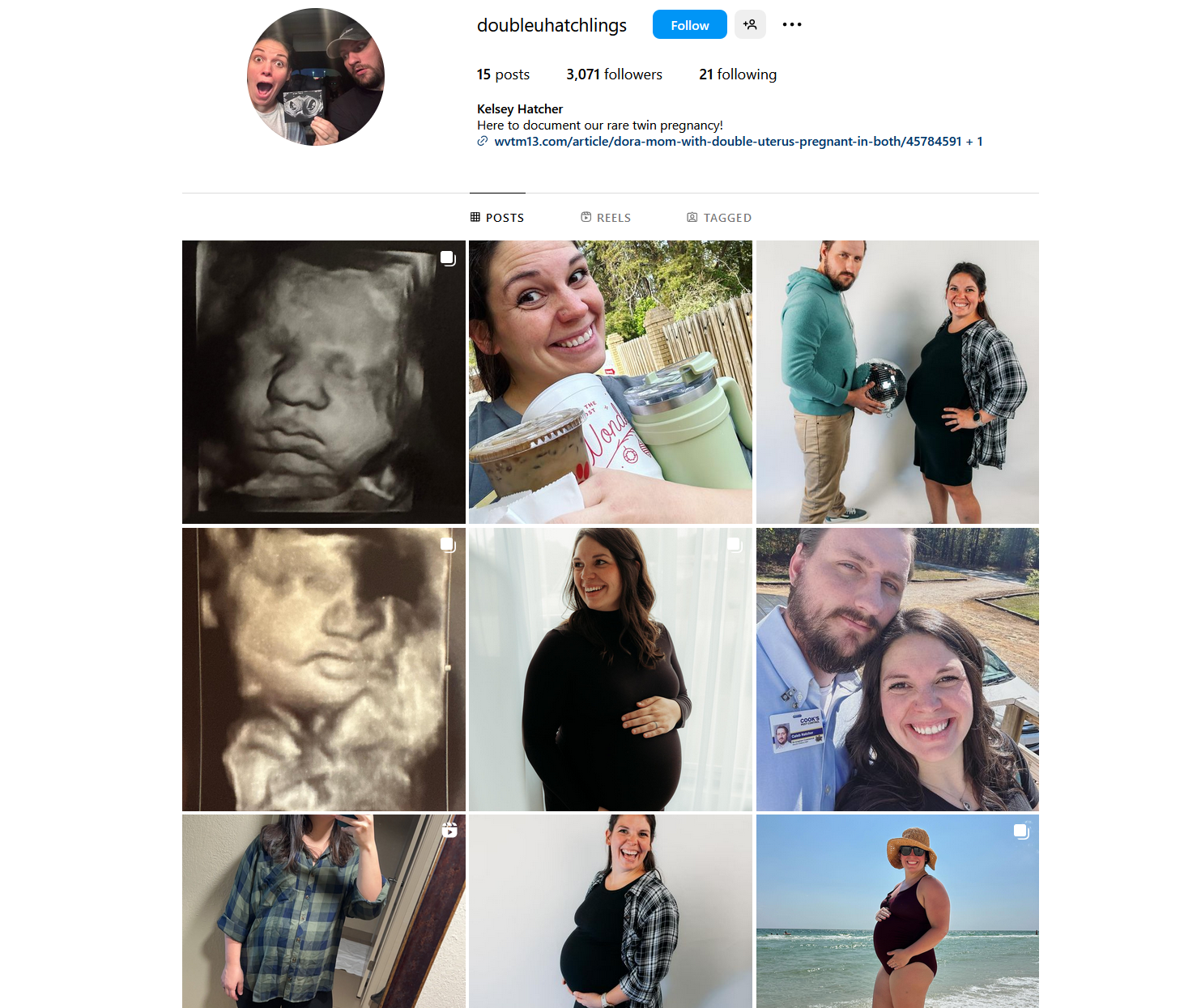Open the three-dot options menu
Viewport: 1201px width, 1008px height.
click(x=792, y=24)
